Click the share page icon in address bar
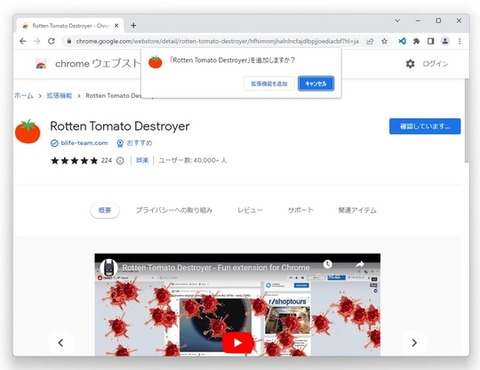Image resolution: width=480 pixels, height=370 pixels. point(370,41)
